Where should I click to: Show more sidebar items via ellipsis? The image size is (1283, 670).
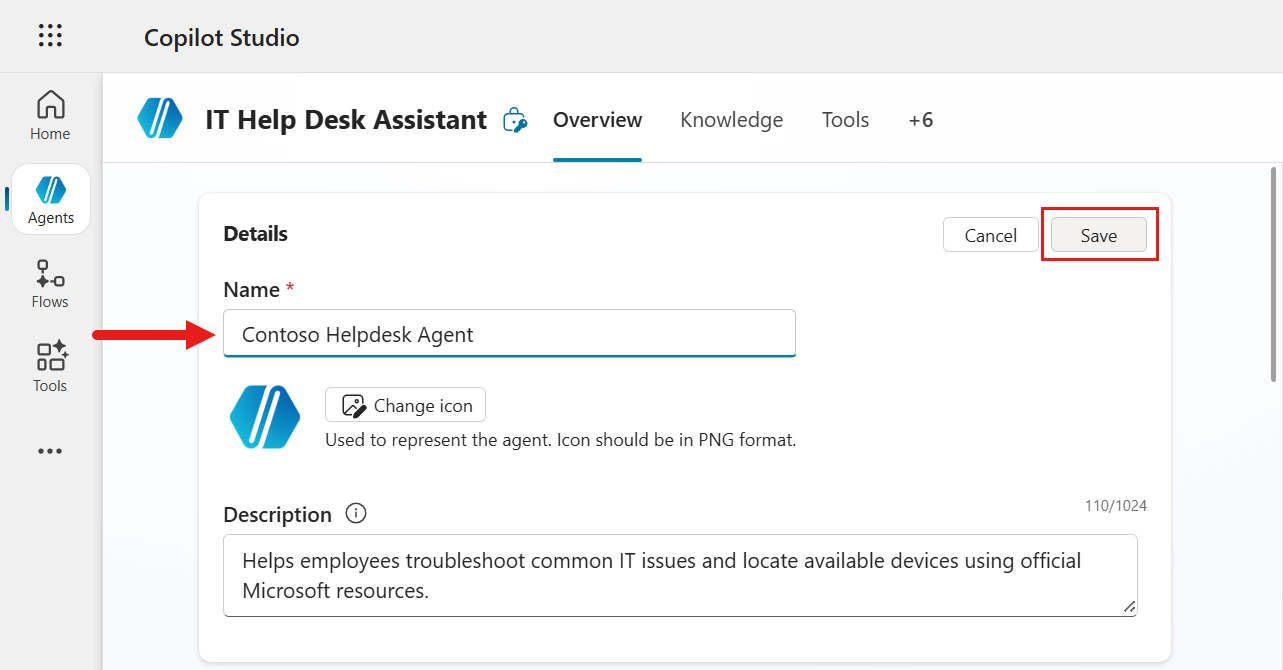[x=50, y=451]
